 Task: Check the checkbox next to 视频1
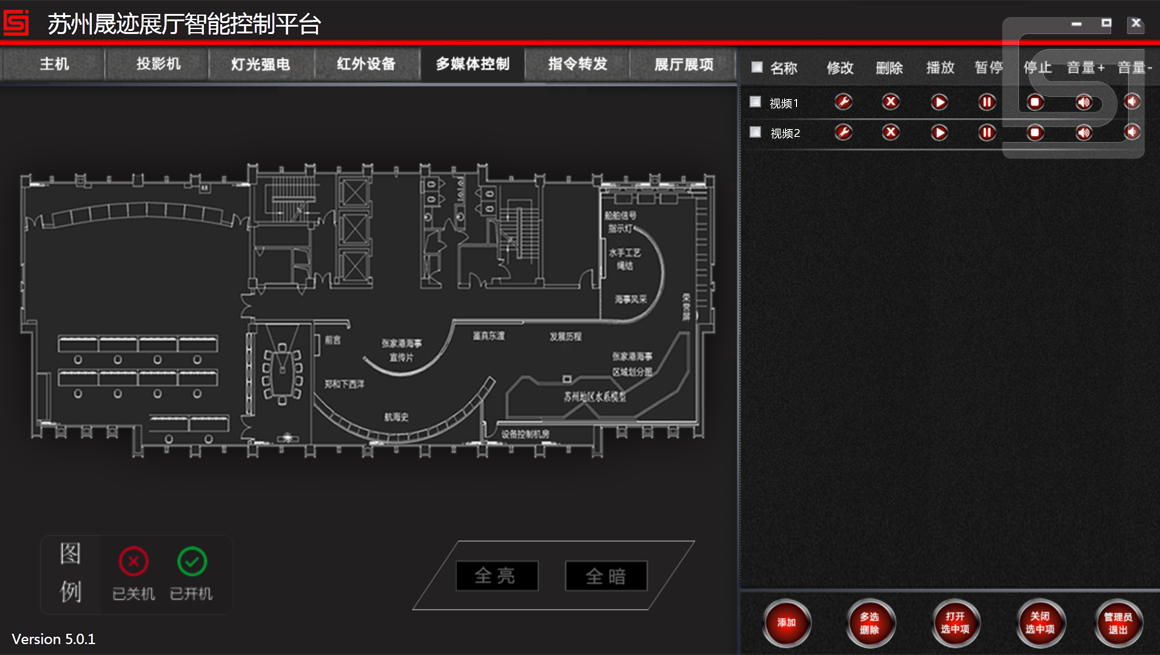point(756,101)
